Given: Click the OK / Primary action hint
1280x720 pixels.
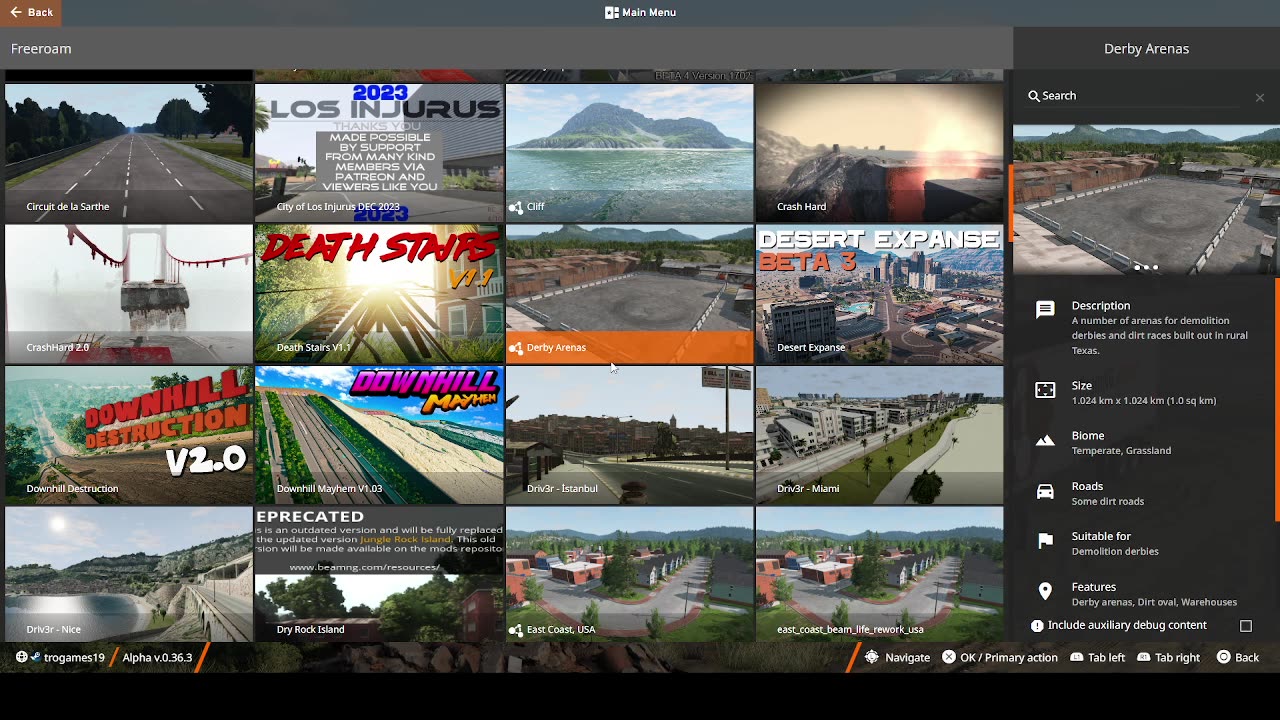Looking at the screenshot, I should click(999, 658).
